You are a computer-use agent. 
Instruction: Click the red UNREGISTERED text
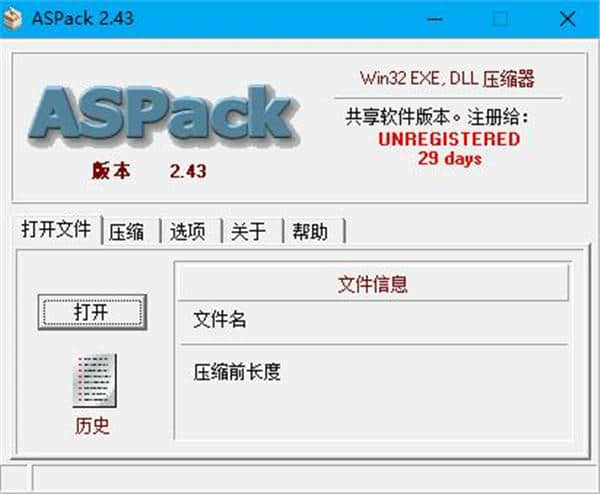449,139
